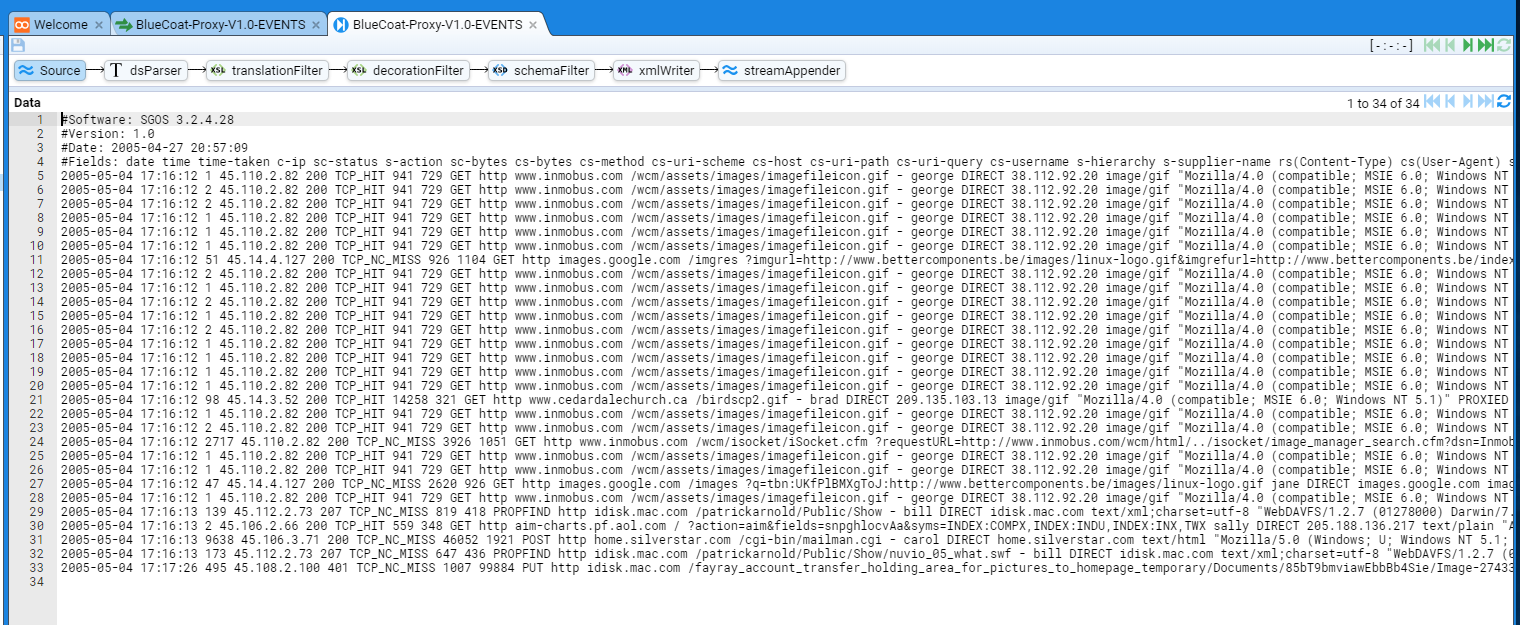Screen dimensions: 1520x625
Task: Select the translationFilter pipeline element
Action: pyautogui.click(x=266, y=71)
